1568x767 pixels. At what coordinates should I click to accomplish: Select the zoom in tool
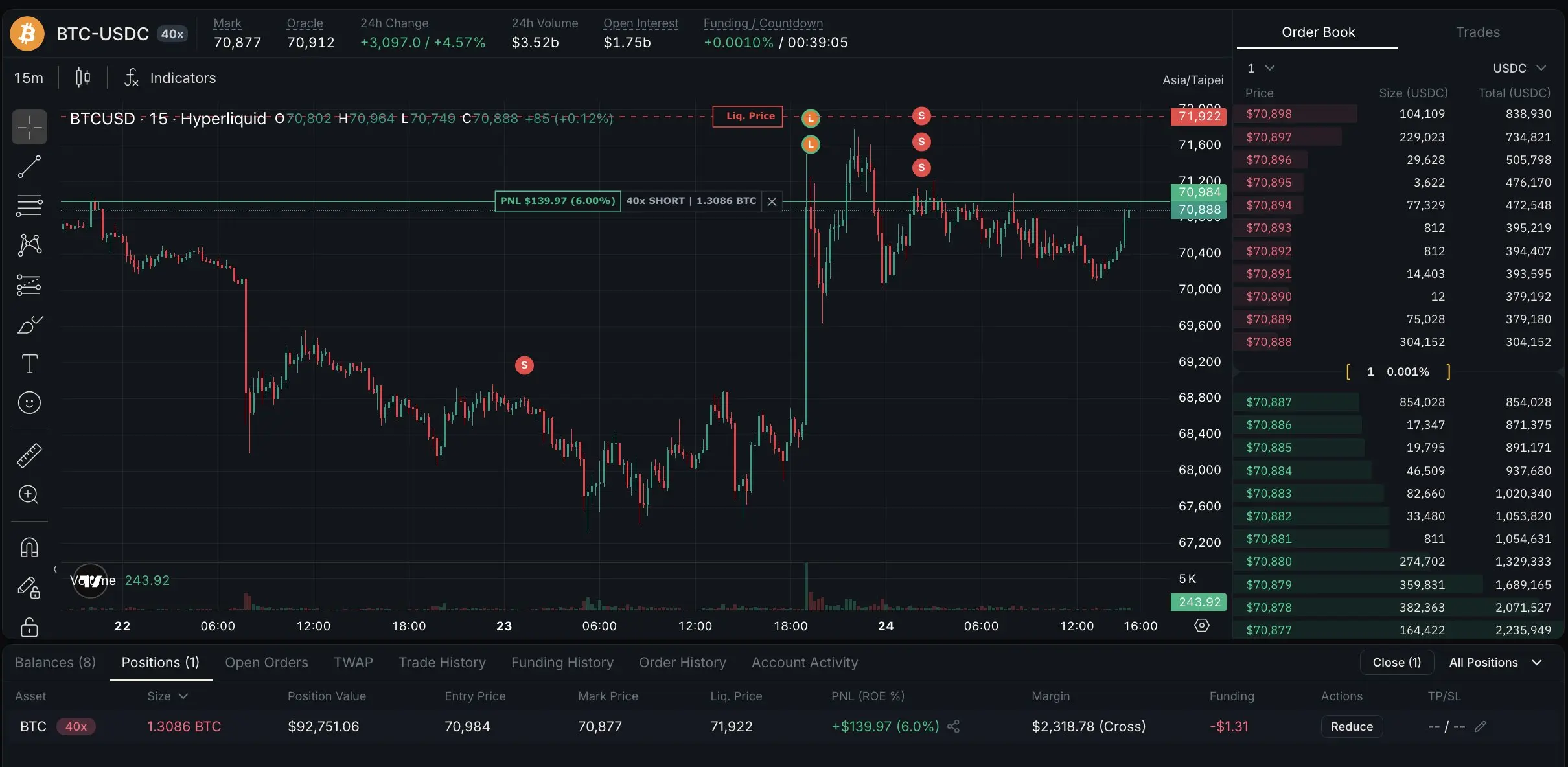click(x=29, y=494)
